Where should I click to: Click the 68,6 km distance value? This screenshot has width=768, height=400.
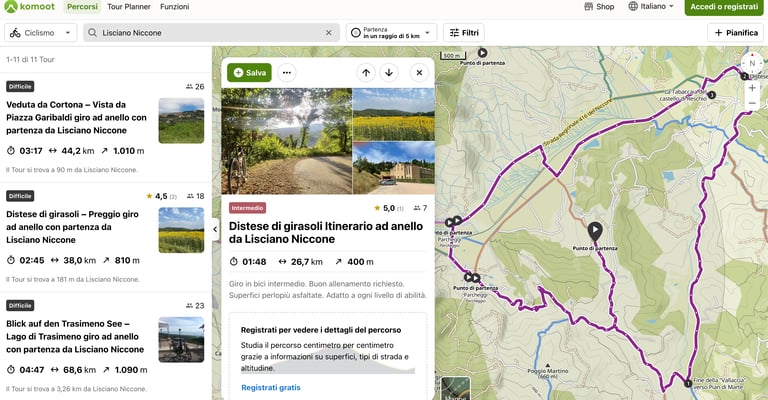(79, 370)
